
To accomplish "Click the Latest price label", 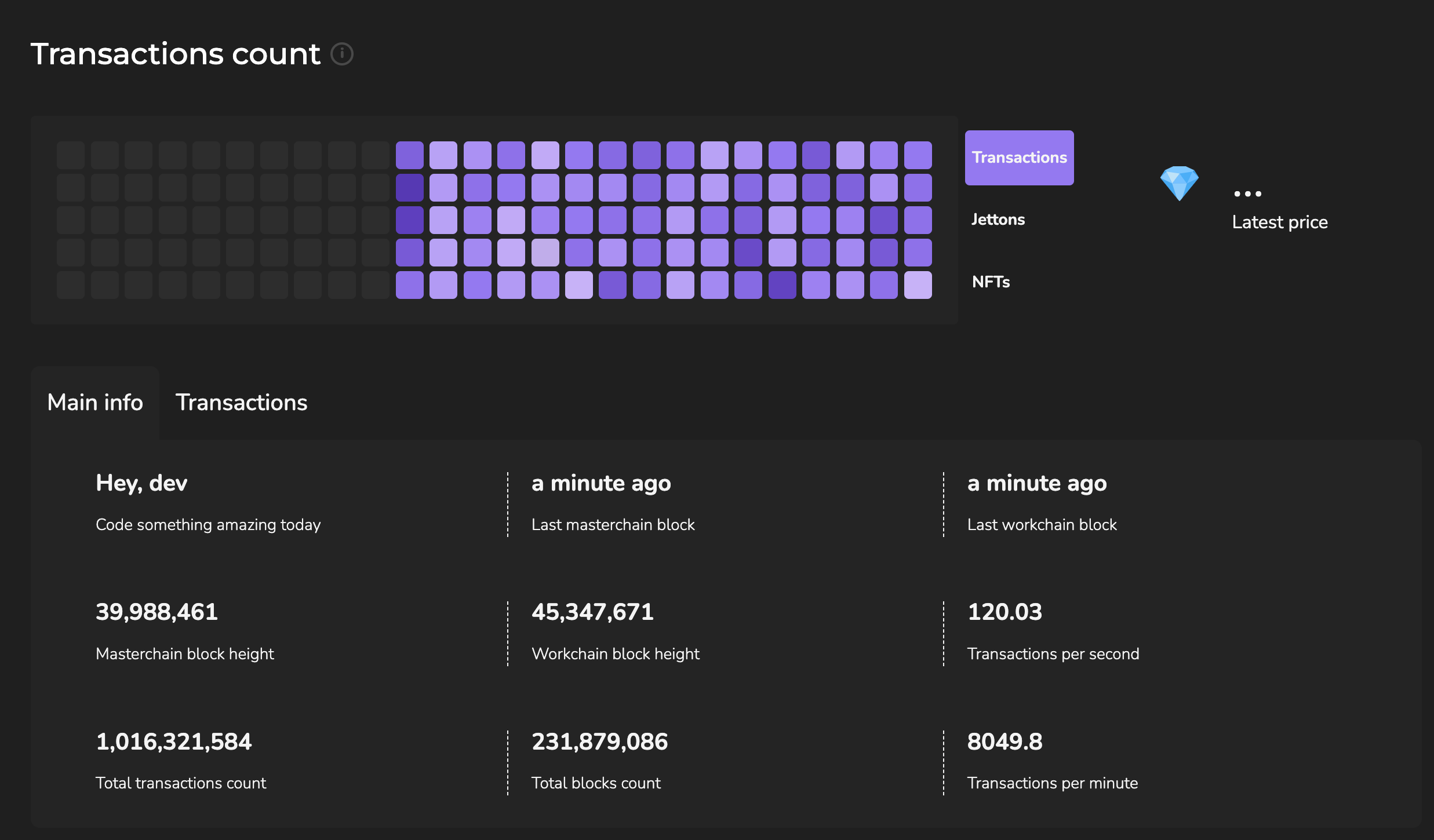I will pyautogui.click(x=1279, y=222).
